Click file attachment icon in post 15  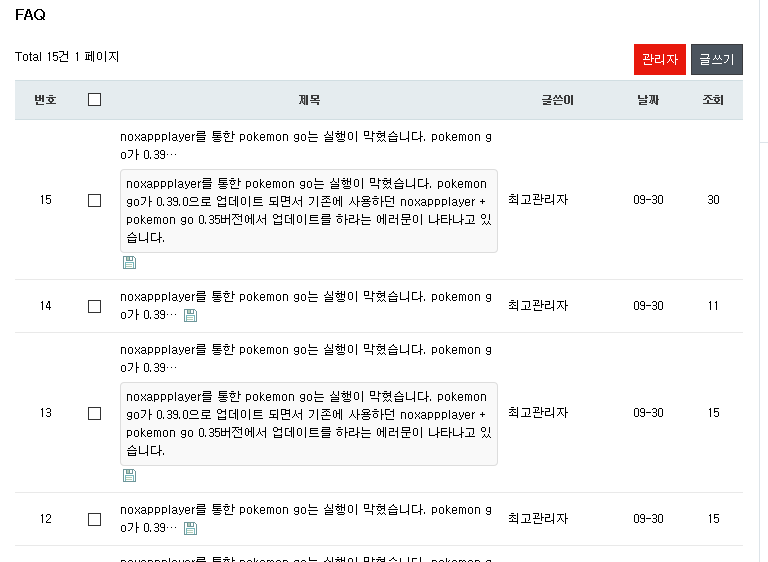(129, 263)
